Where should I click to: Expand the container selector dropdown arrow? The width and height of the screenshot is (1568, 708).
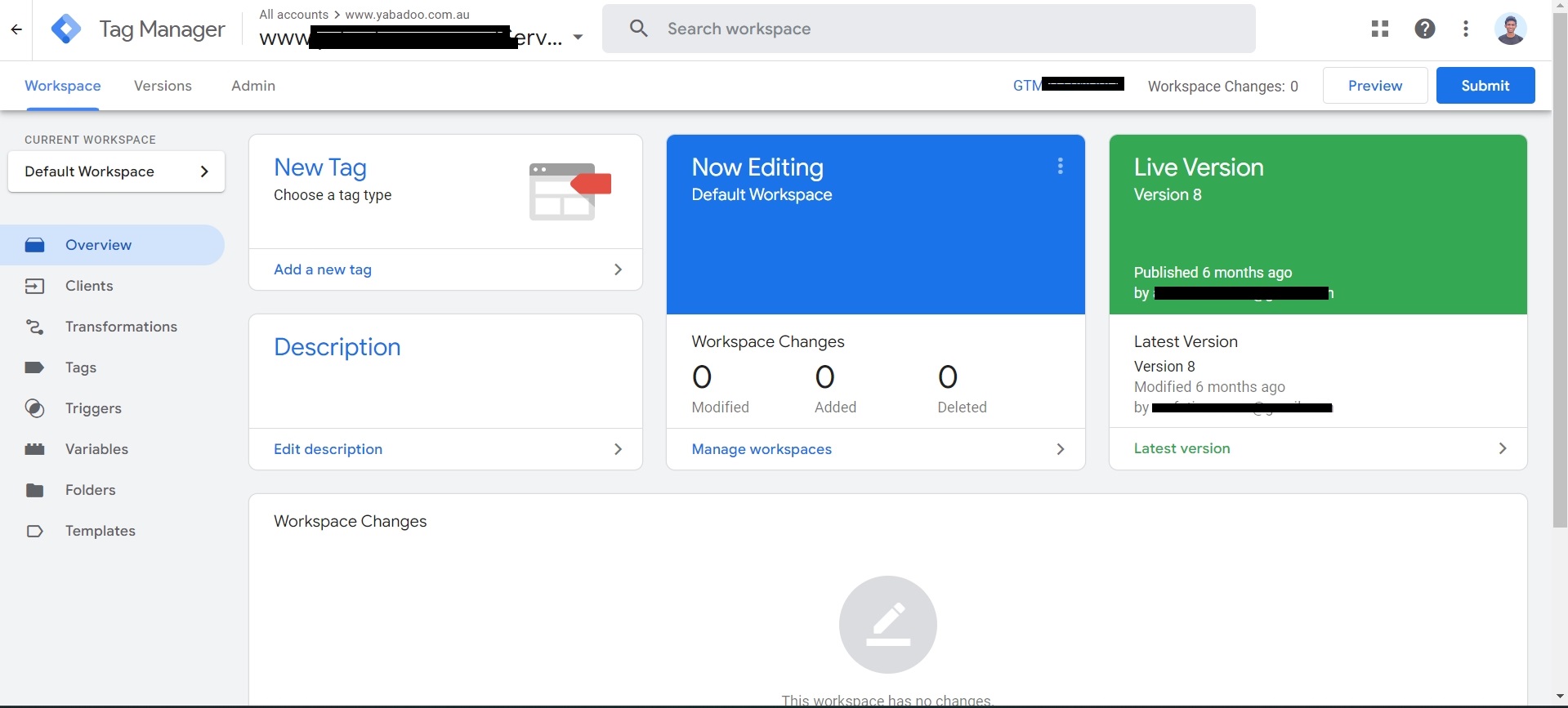click(578, 37)
